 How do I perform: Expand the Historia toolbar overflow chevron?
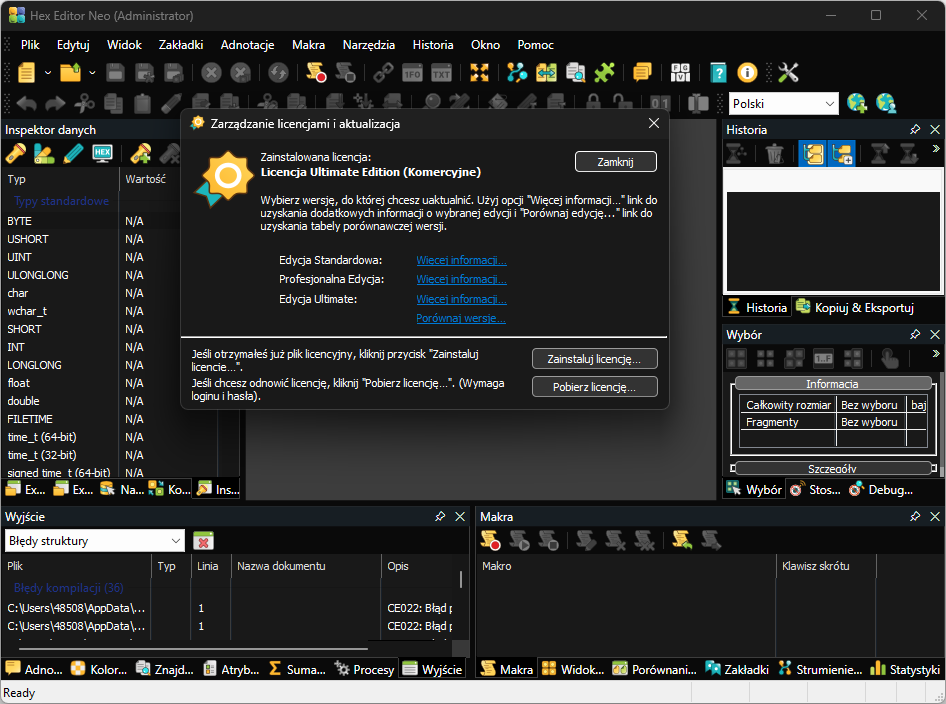point(936,148)
